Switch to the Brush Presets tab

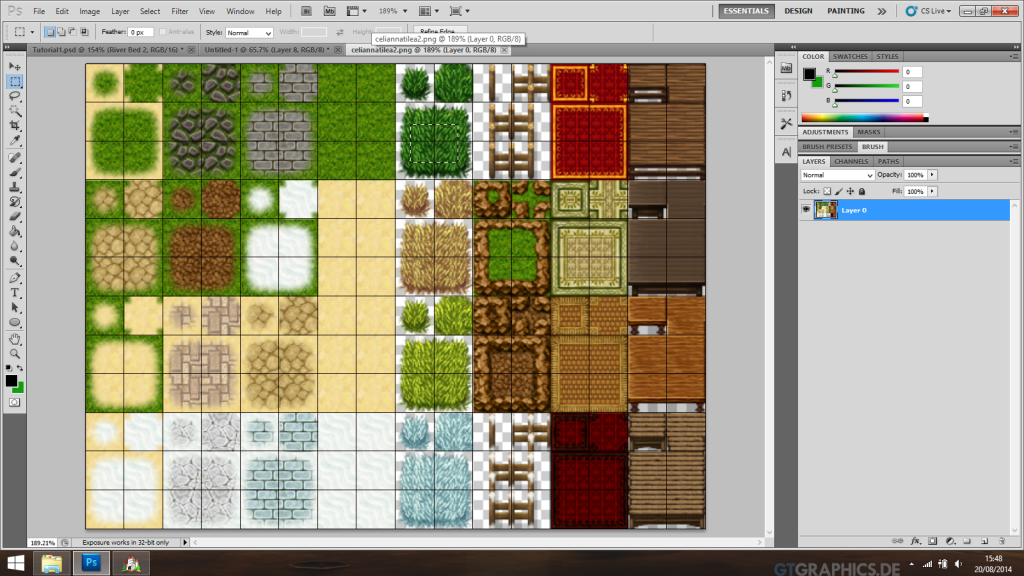coord(827,147)
